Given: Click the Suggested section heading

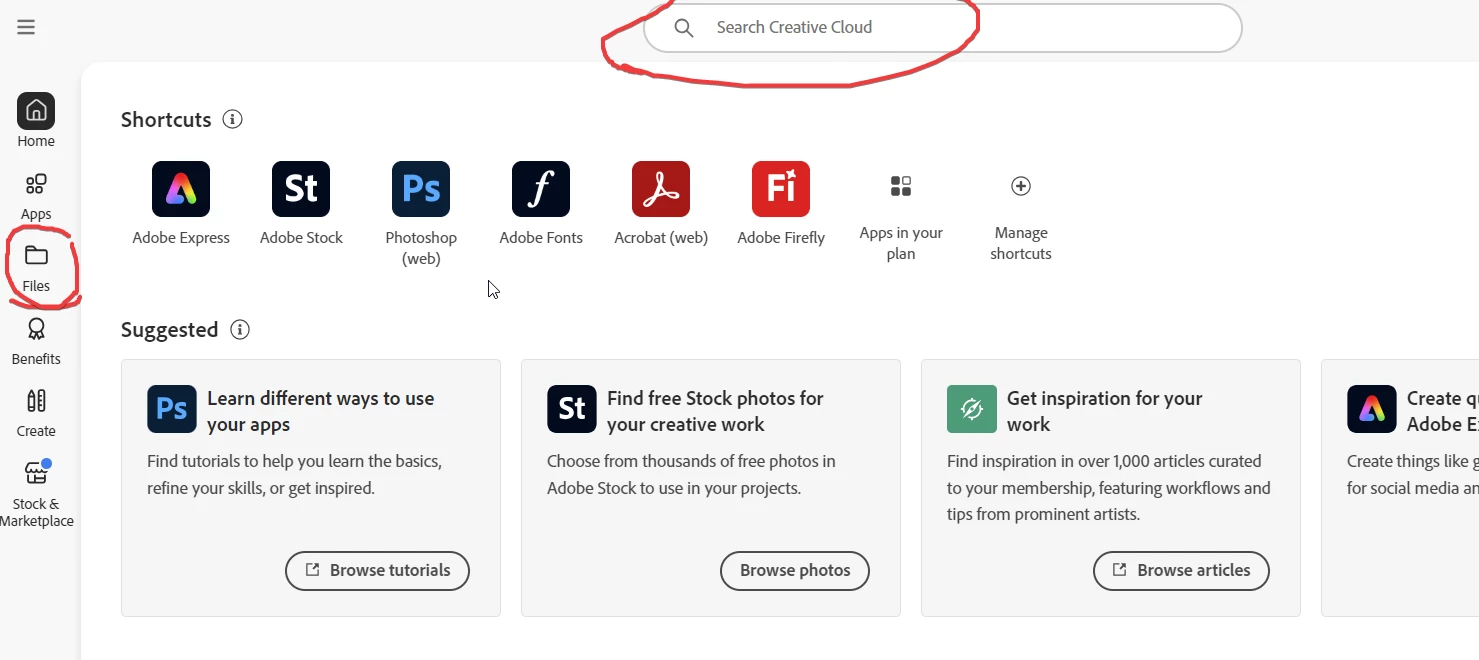Looking at the screenshot, I should 170,330.
